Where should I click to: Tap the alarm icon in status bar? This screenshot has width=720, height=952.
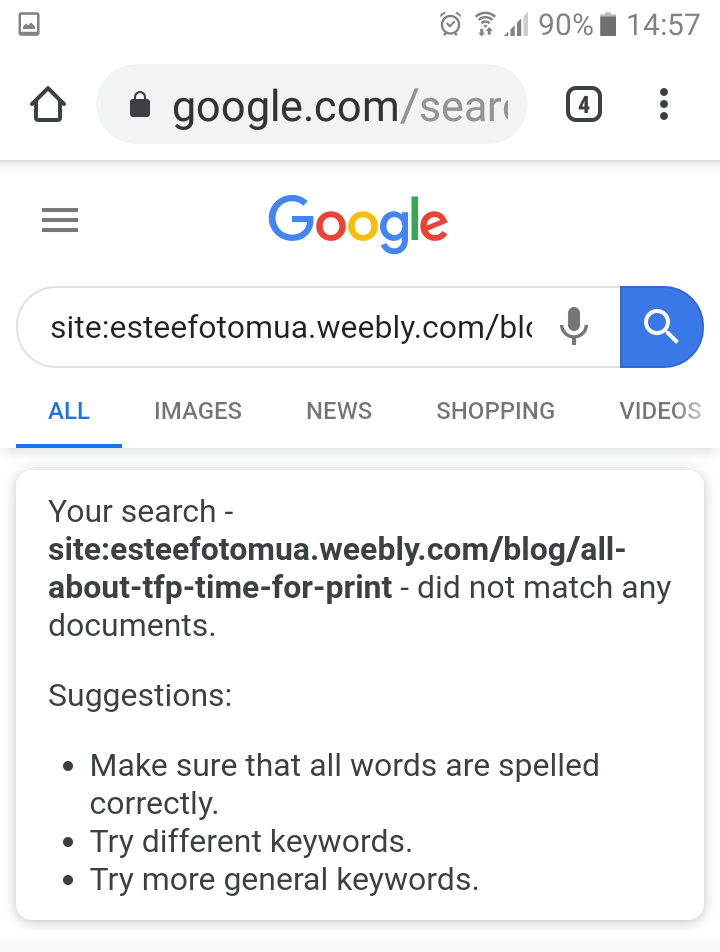[x=451, y=24]
